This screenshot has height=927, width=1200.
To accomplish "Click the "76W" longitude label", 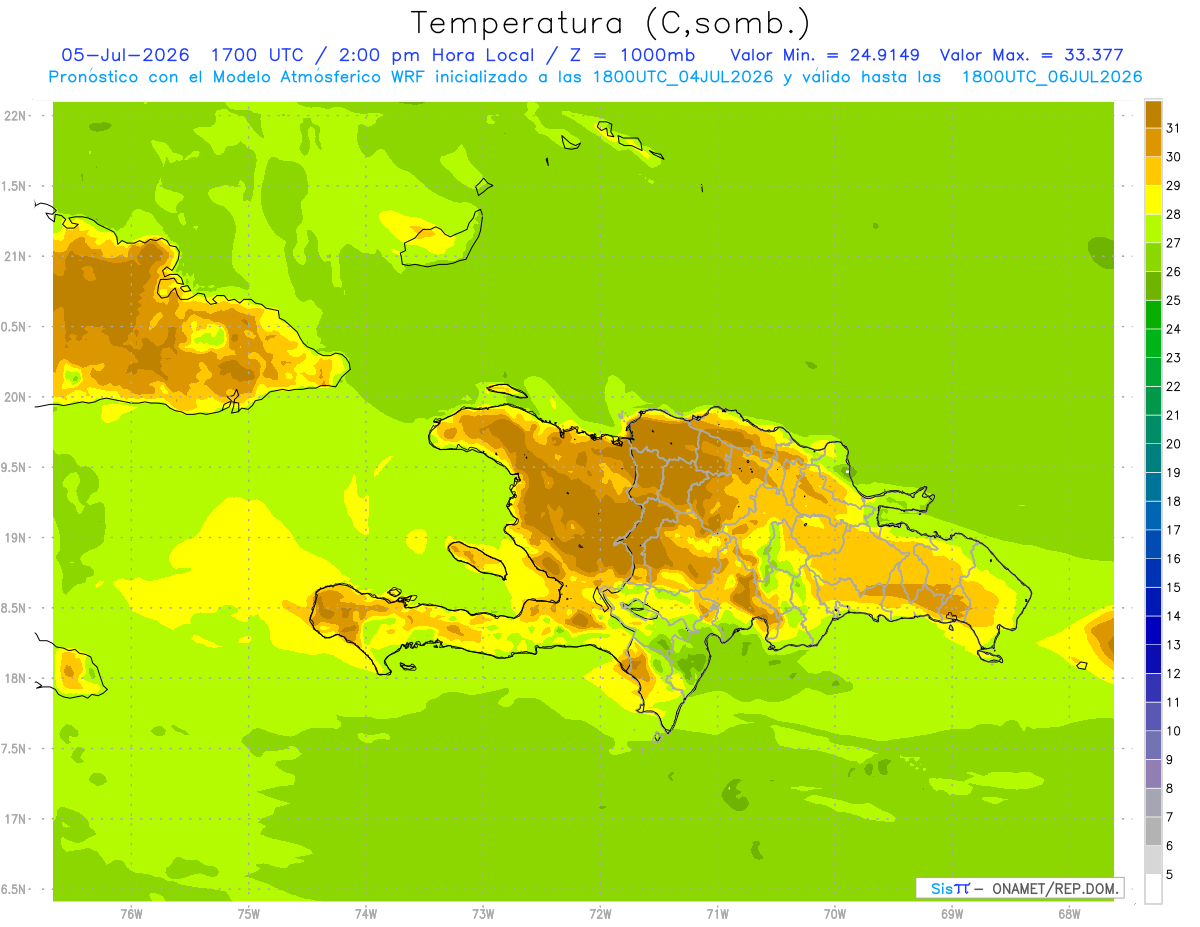I will (x=131, y=914).
